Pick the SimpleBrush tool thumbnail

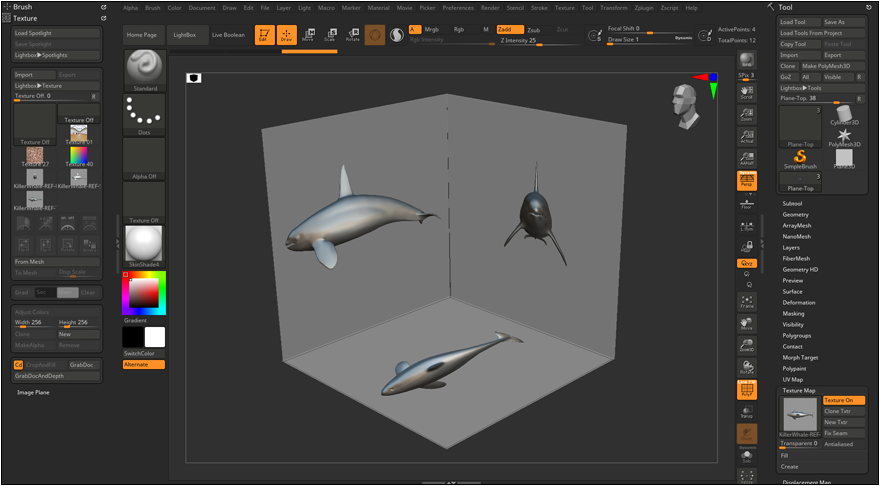click(x=800, y=159)
